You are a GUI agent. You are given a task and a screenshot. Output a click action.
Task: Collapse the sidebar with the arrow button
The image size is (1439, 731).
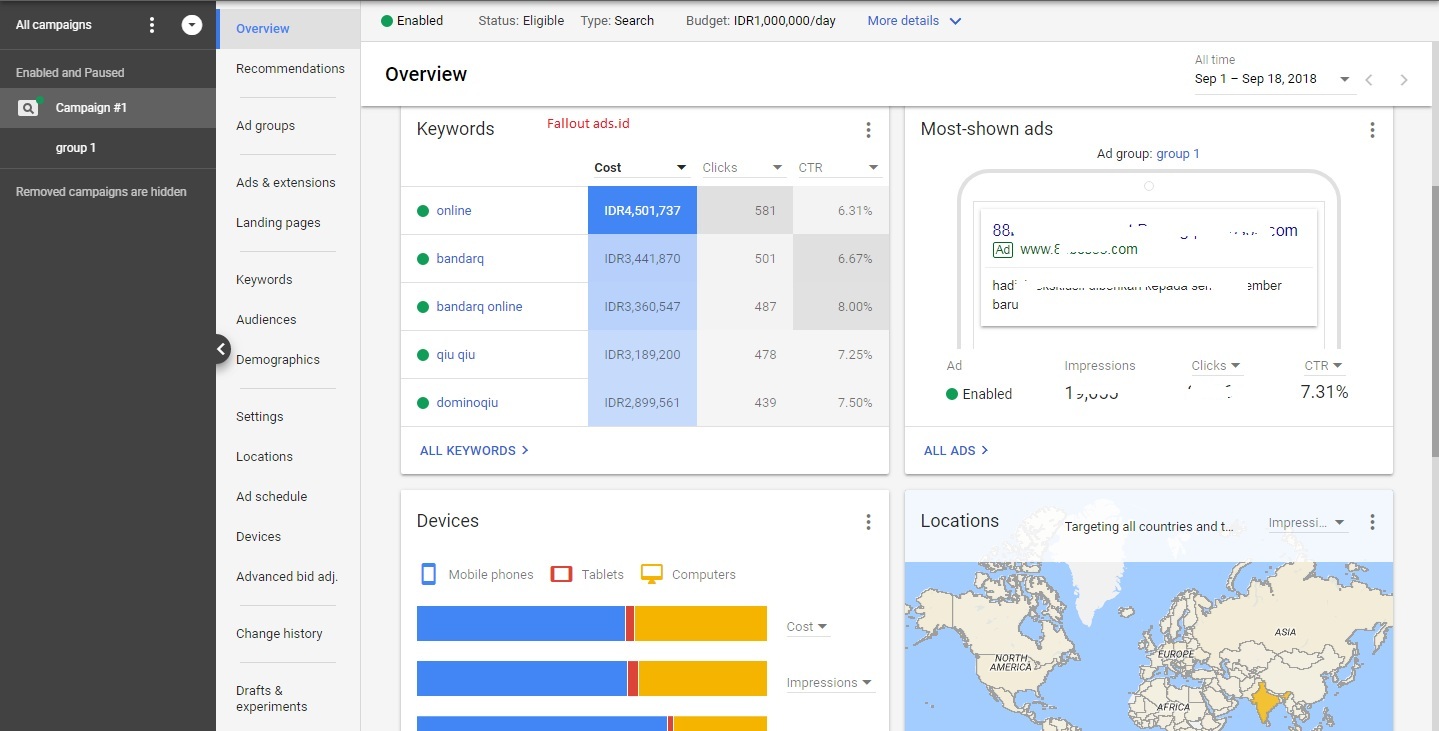(x=221, y=349)
